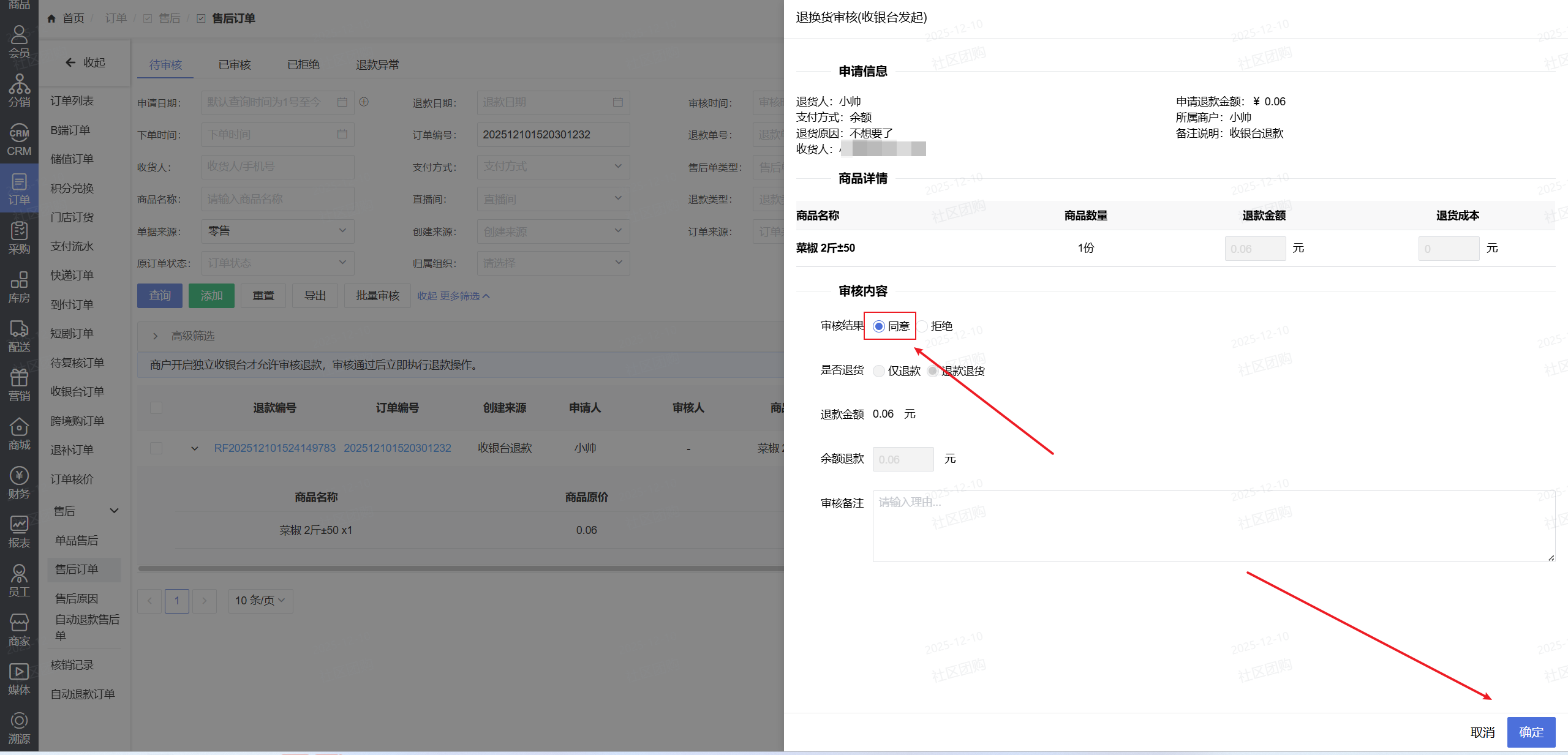
Task: Select the 同意 approve radio button
Action: click(879, 326)
